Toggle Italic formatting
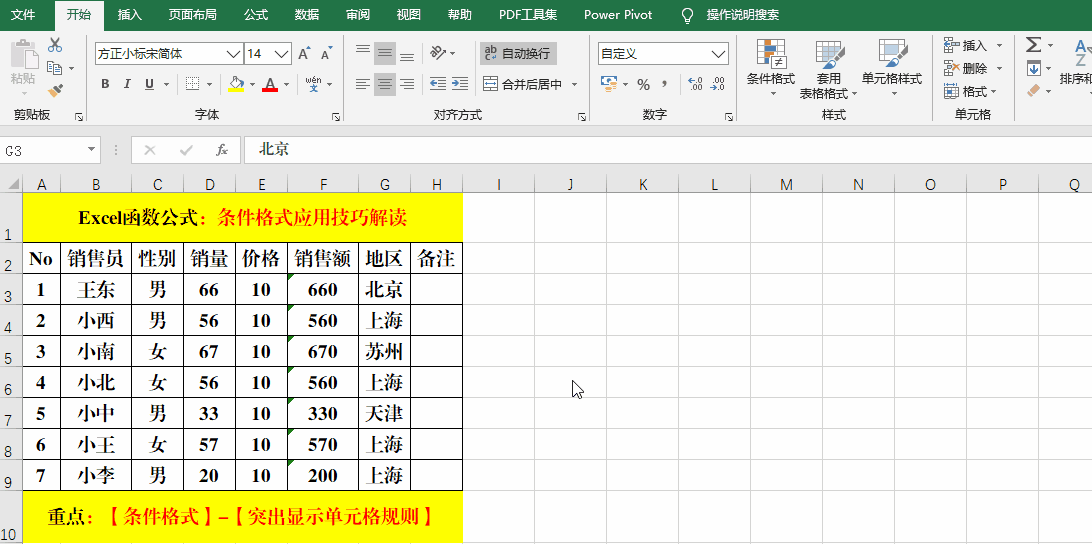 [x=127, y=84]
